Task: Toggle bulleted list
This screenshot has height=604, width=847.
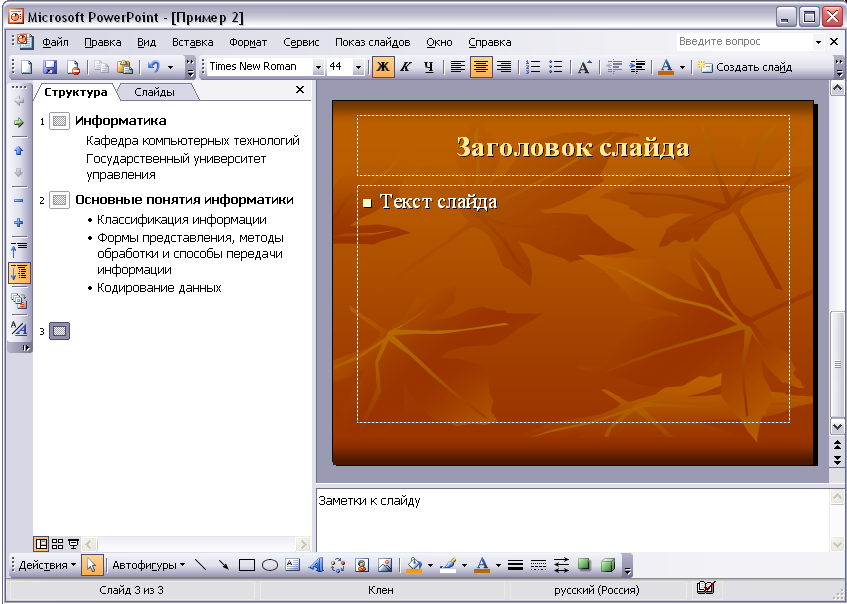Action: [556, 67]
